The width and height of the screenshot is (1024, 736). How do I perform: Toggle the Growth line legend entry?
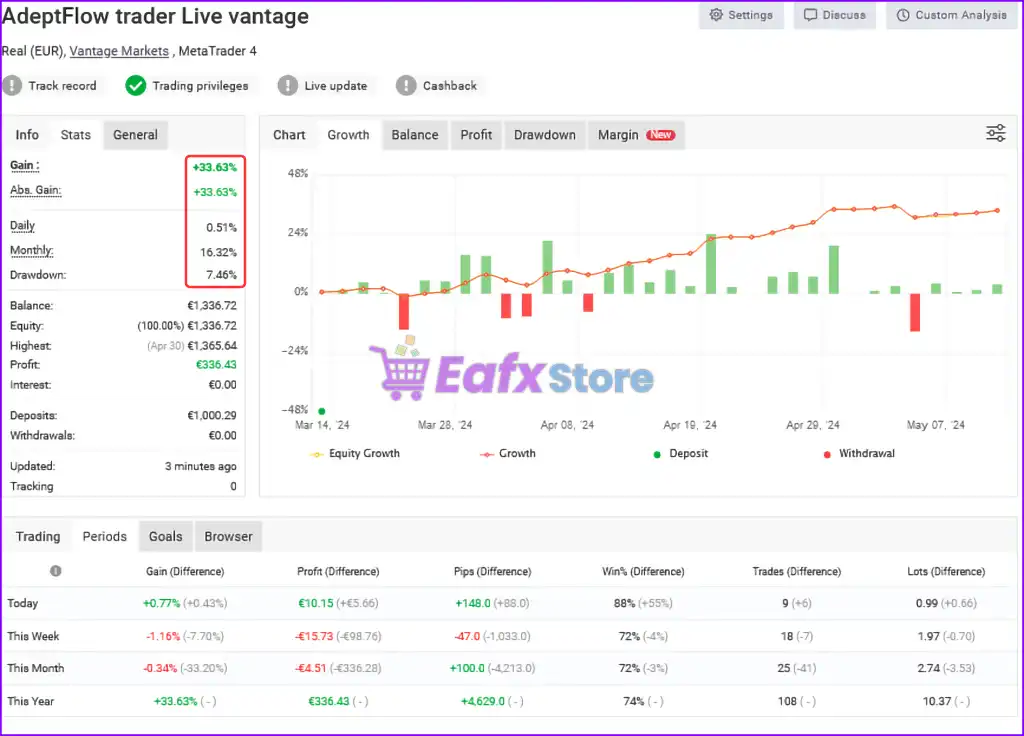[x=507, y=453]
